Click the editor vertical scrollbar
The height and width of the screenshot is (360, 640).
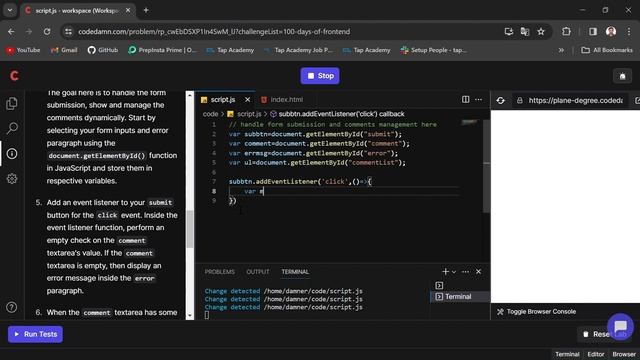(486, 166)
